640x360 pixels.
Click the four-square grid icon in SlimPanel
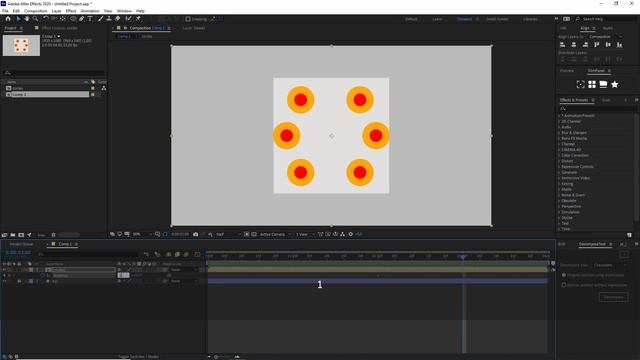pos(592,84)
